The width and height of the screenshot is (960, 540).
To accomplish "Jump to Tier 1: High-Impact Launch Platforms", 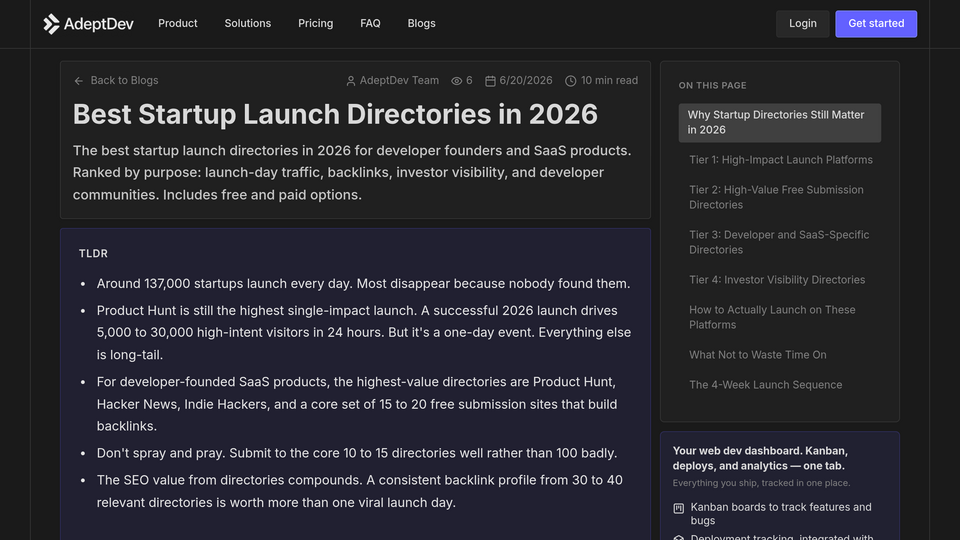I will [781, 160].
